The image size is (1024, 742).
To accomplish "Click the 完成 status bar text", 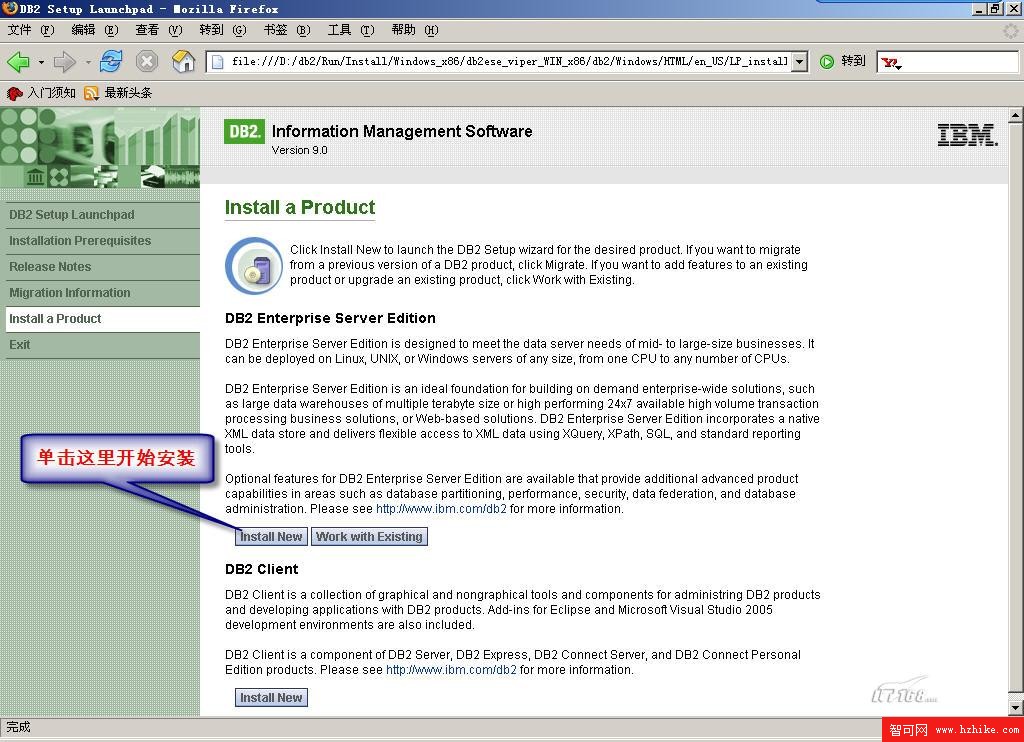I will pyautogui.click(x=18, y=727).
